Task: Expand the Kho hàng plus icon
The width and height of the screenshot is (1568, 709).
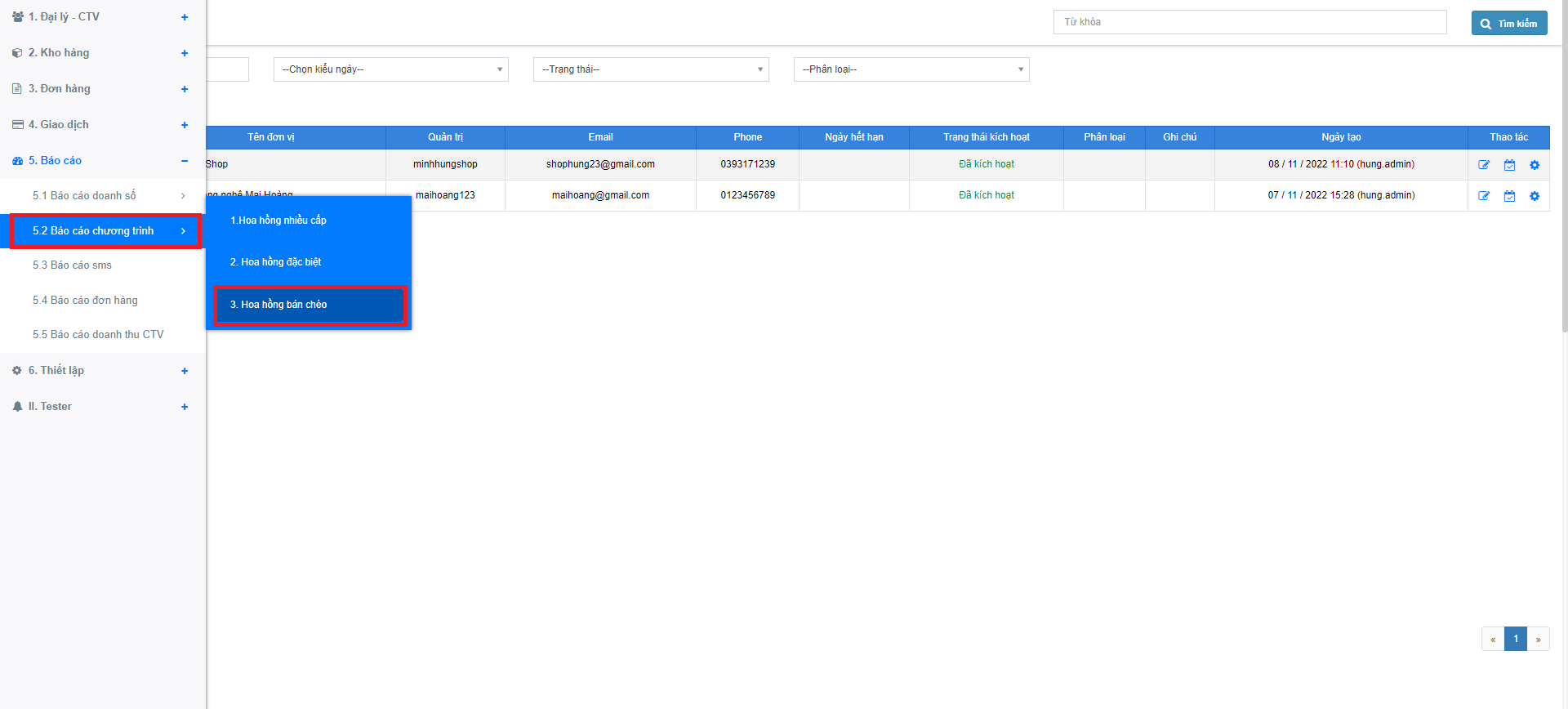Action: pyautogui.click(x=185, y=53)
